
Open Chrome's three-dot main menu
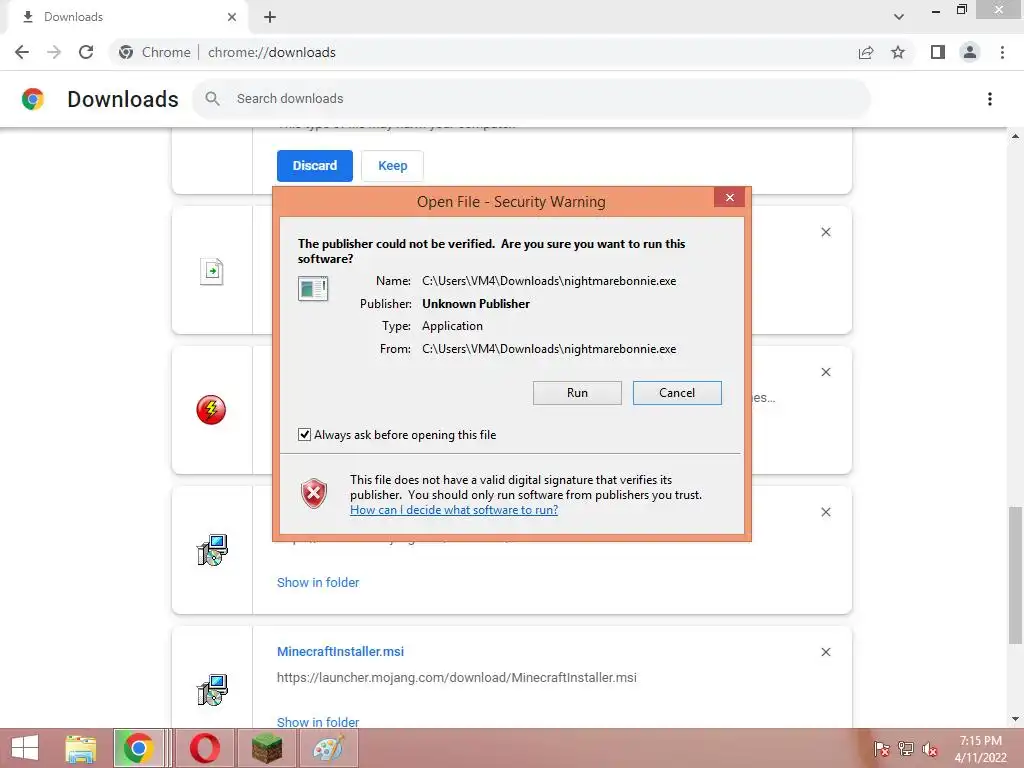(x=1002, y=52)
